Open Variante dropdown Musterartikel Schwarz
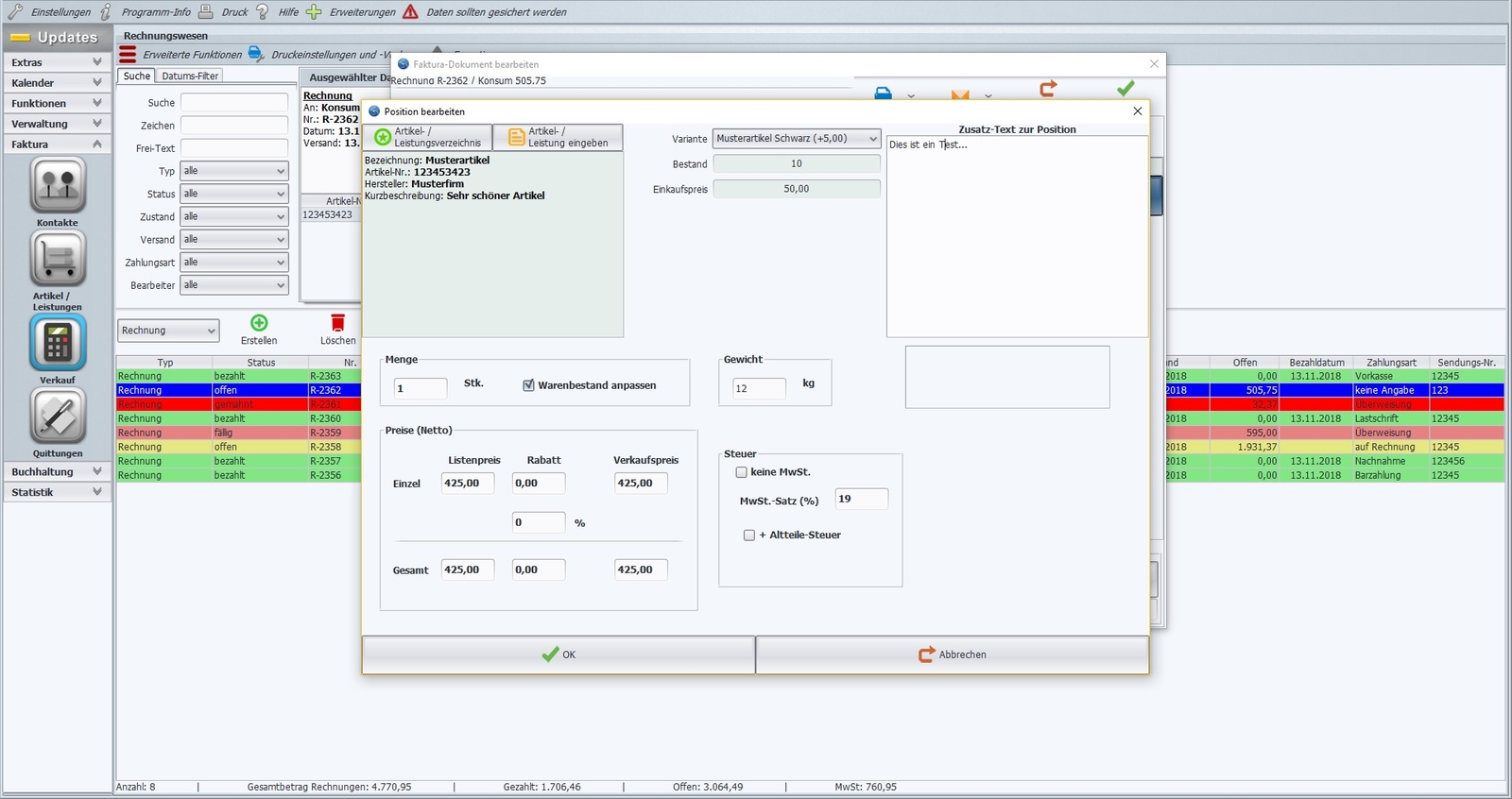Image resolution: width=1512 pixels, height=799 pixels. pyautogui.click(x=797, y=139)
